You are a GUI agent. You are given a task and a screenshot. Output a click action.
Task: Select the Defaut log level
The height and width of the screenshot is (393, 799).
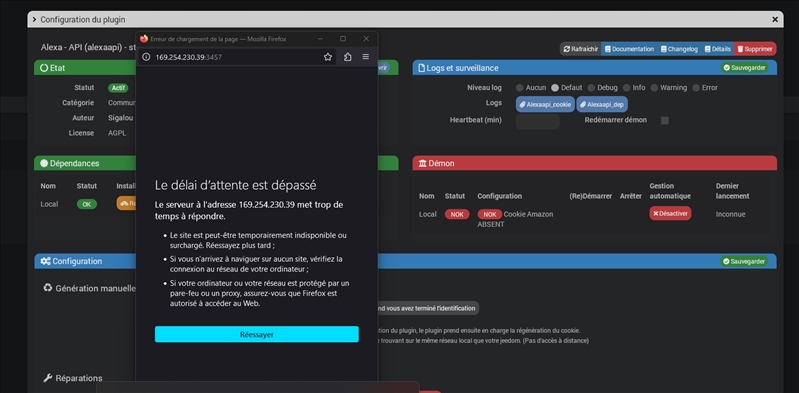coord(555,88)
